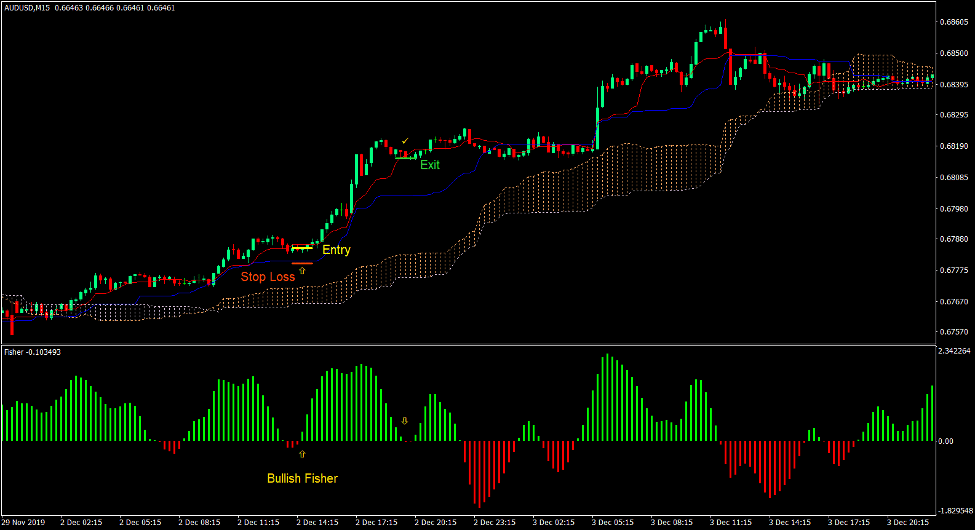Click the 0.68295 price axis label
The width and height of the screenshot is (977, 531).
(953, 115)
